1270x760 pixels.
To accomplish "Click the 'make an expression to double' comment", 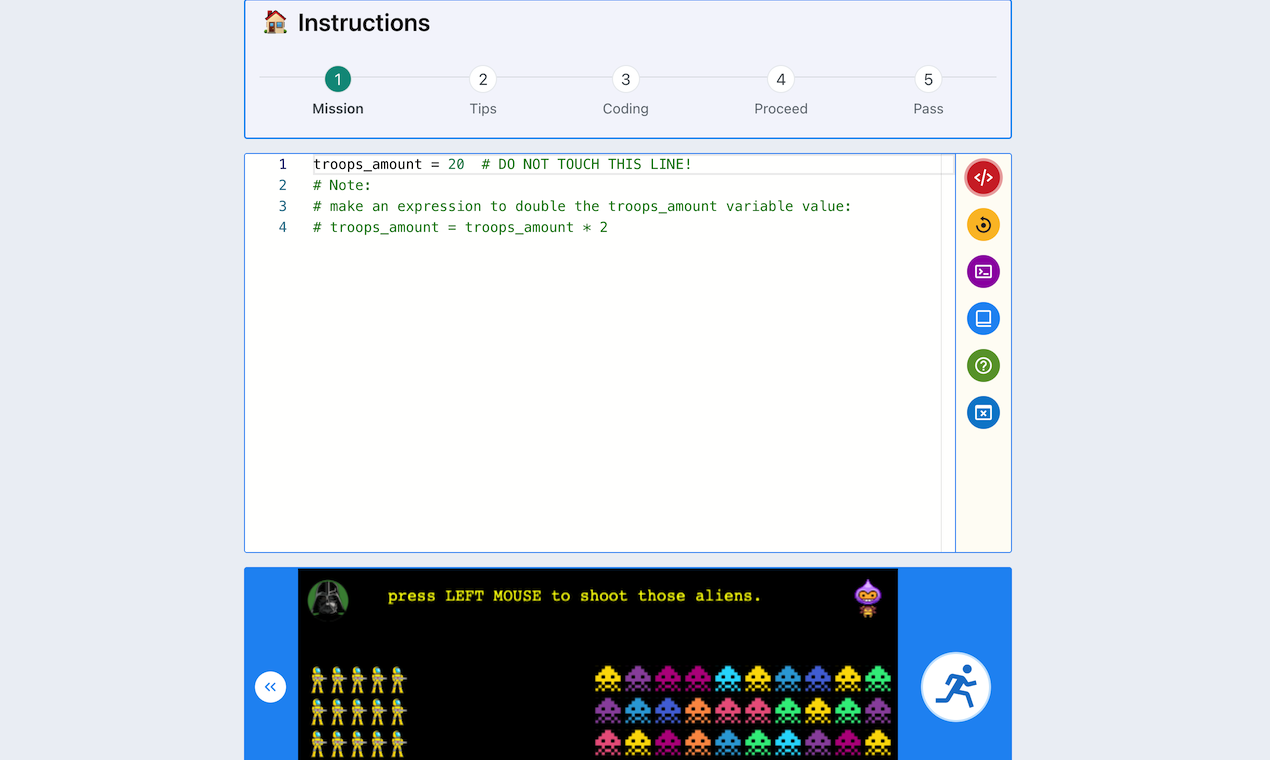I will click(582, 206).
